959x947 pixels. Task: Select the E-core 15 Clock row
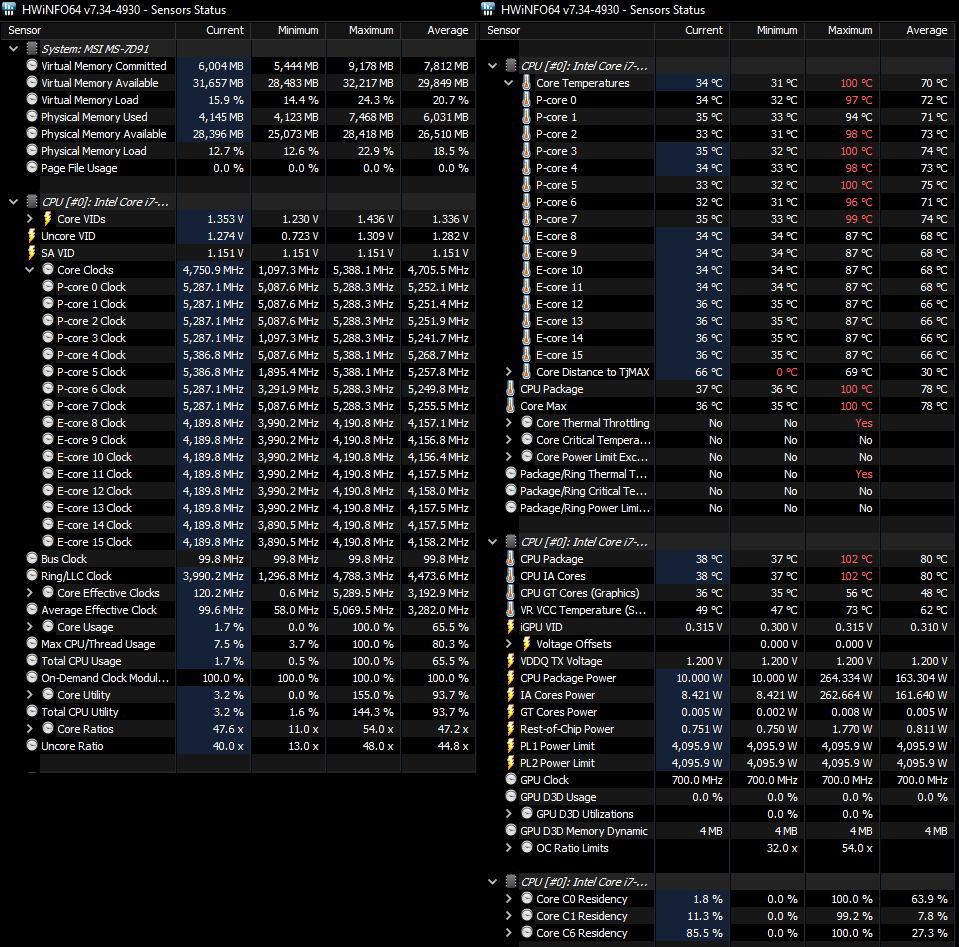click(251, 541)
